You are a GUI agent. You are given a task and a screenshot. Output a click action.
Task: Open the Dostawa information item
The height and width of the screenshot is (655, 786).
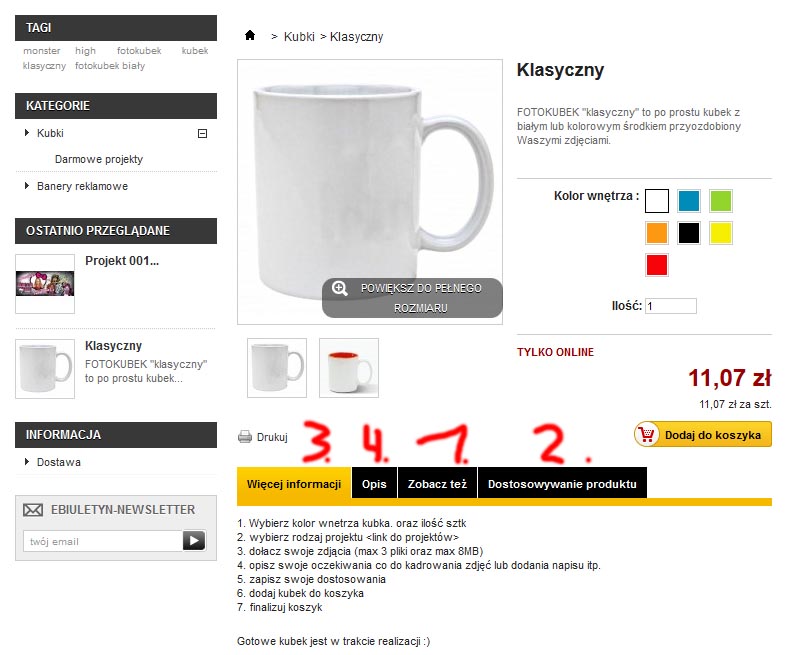59,462
